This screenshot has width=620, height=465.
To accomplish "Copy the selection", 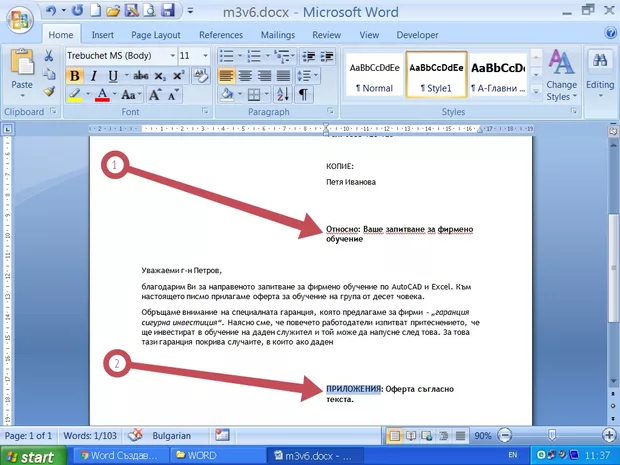I will pyautogui.click(x=49, y=74).
